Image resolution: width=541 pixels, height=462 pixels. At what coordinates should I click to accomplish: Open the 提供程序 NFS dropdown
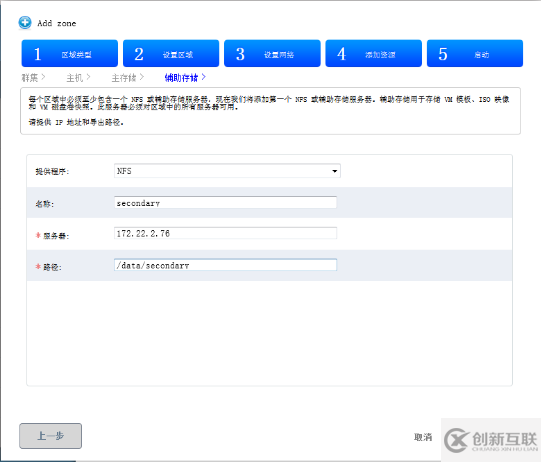pyautogui.click(x=227, y=171)
